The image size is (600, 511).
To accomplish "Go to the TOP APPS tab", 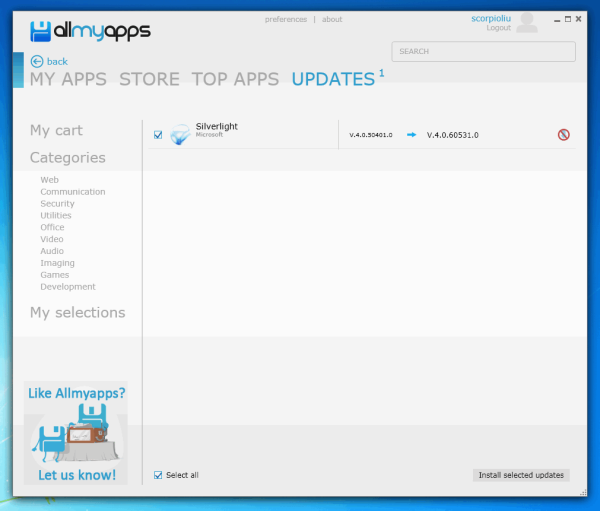I will tap(235, 79).
